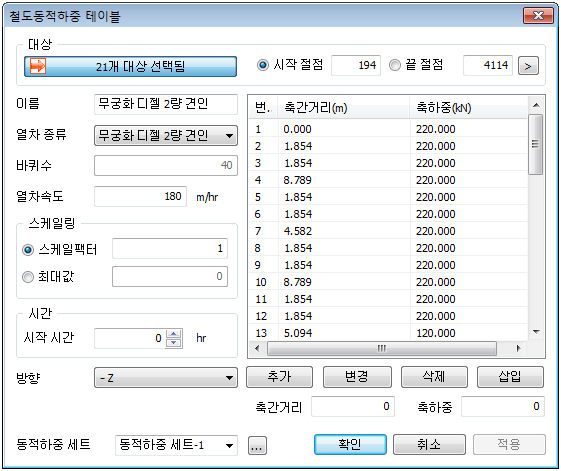Viewport: 561px width, 471px height.
Task: Select the 시작 절점 radio button
Action: (263, 65)
